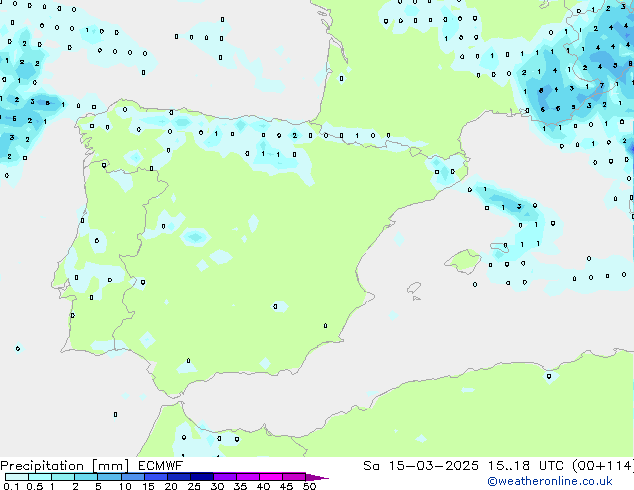Click the Mallorca island on the map
The width and height of the screenshot is (634, 490).
click(x=462, y=263)
